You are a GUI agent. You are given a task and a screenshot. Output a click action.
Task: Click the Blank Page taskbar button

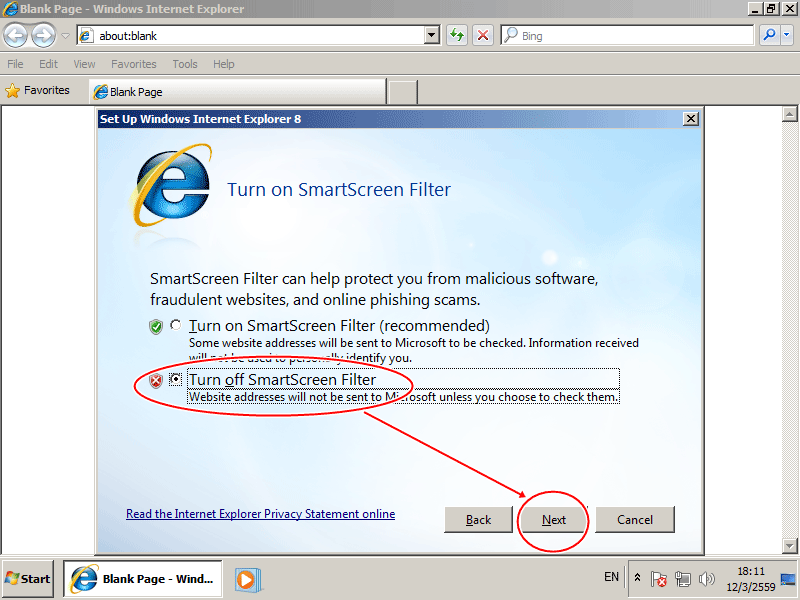point(142,579)
